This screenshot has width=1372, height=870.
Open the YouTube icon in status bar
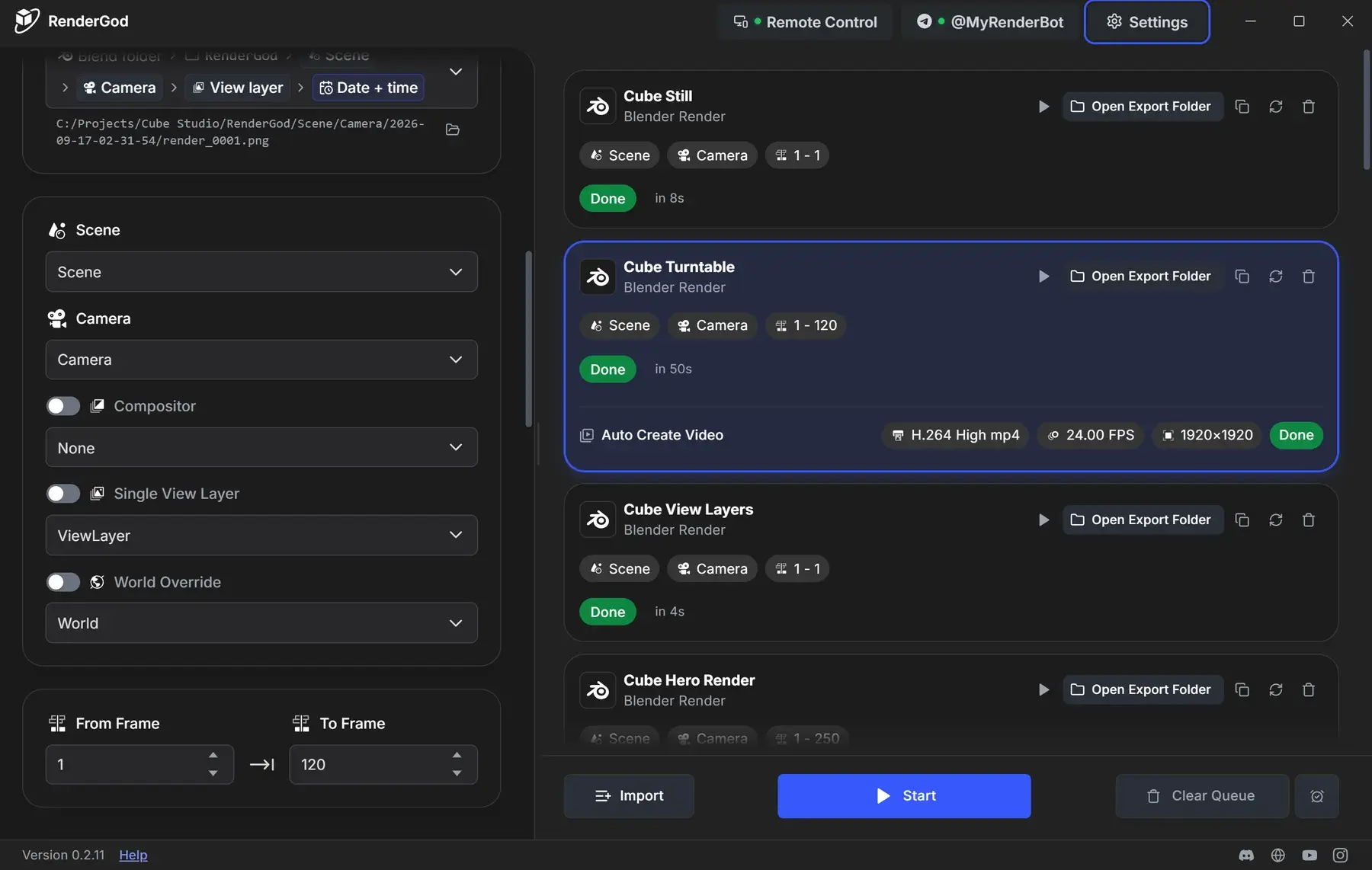point(1309,856)
